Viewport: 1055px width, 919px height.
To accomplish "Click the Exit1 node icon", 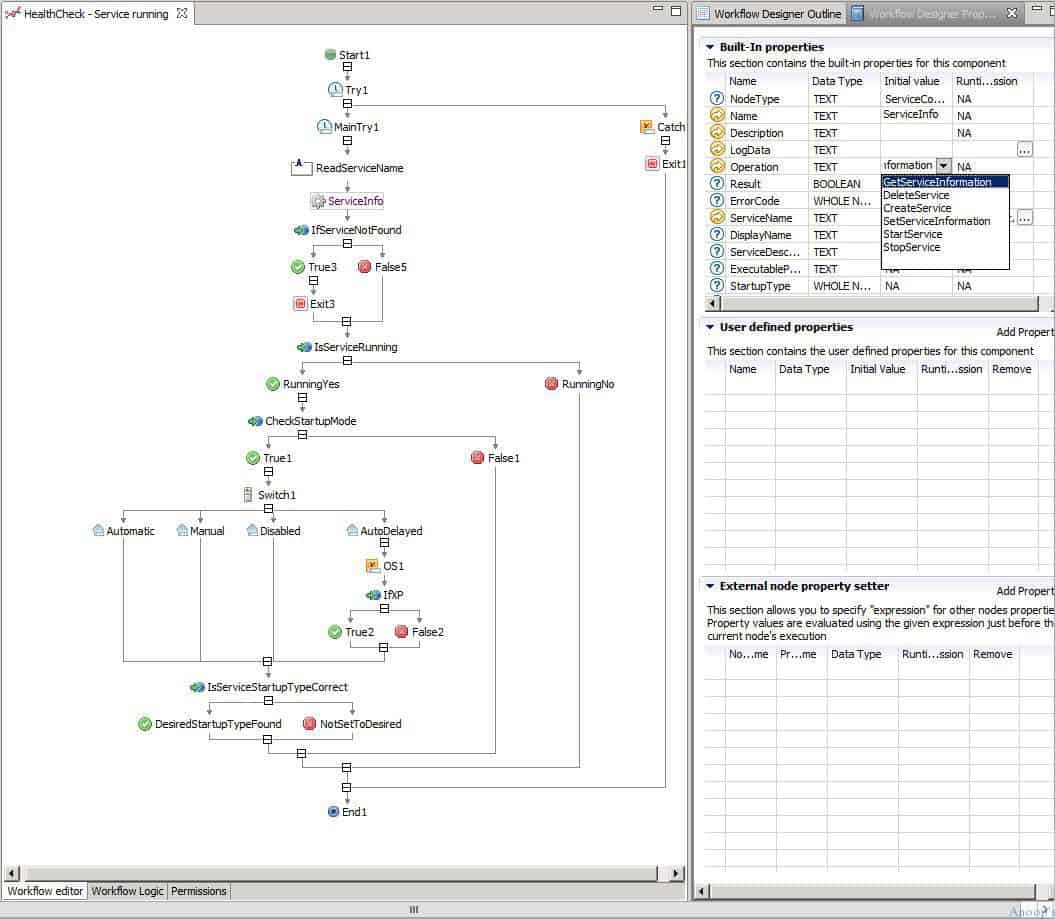I will click(x=652, y=163).
